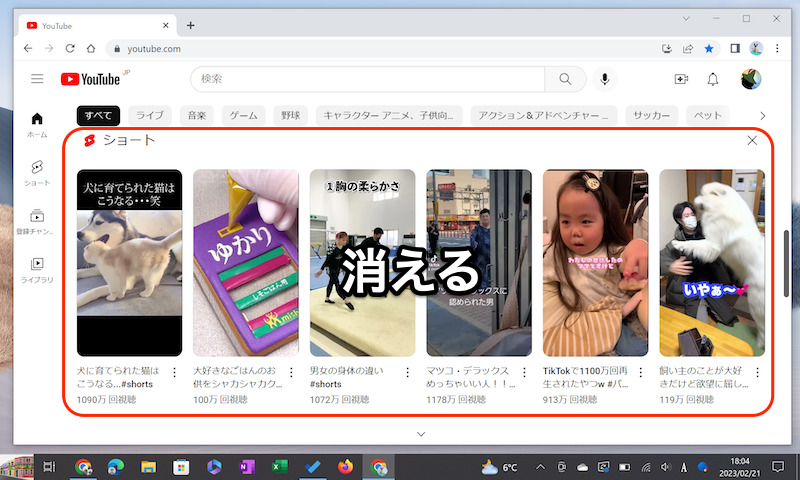This screenshot has width=800, height=480.
Task: Open the ゆかり rice seasoning short thumbnail
Action: click(x=246, y=262)
